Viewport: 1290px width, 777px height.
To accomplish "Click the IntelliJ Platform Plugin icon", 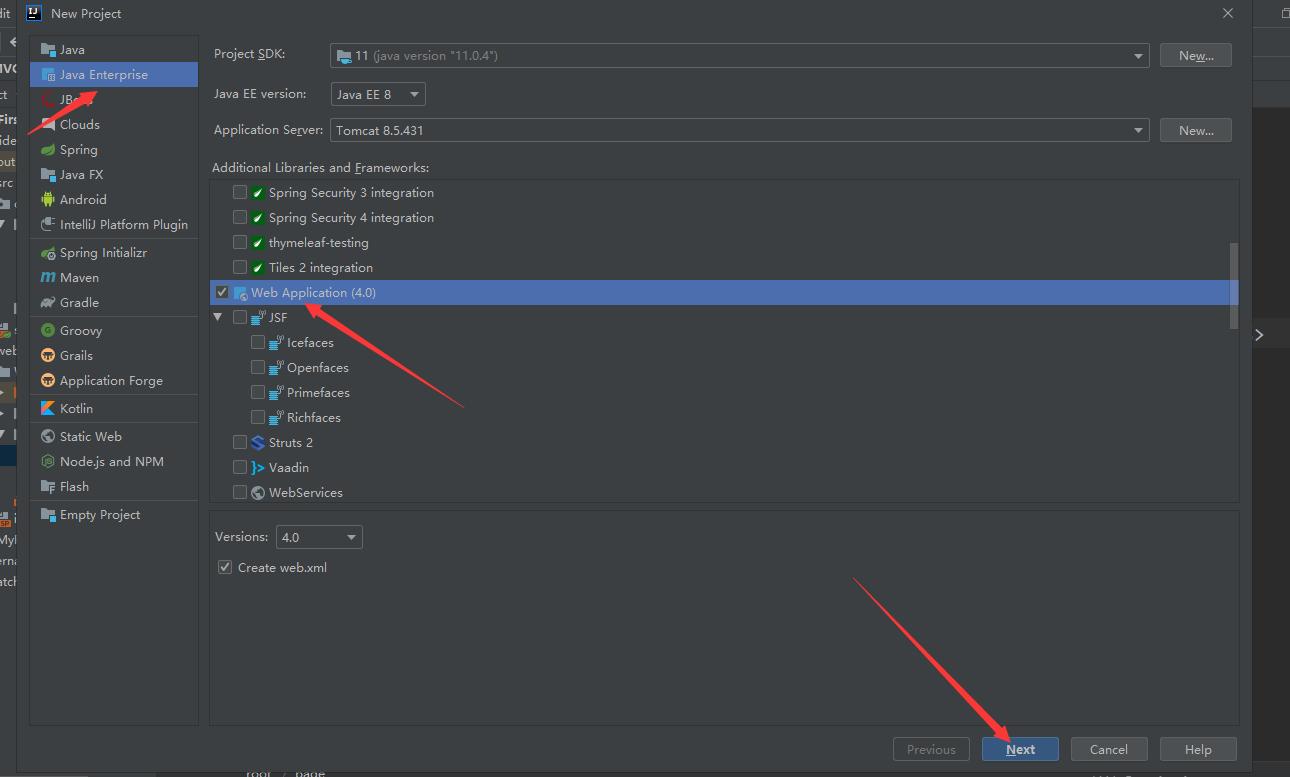I will pyautogui.click(x=48, y=224).
